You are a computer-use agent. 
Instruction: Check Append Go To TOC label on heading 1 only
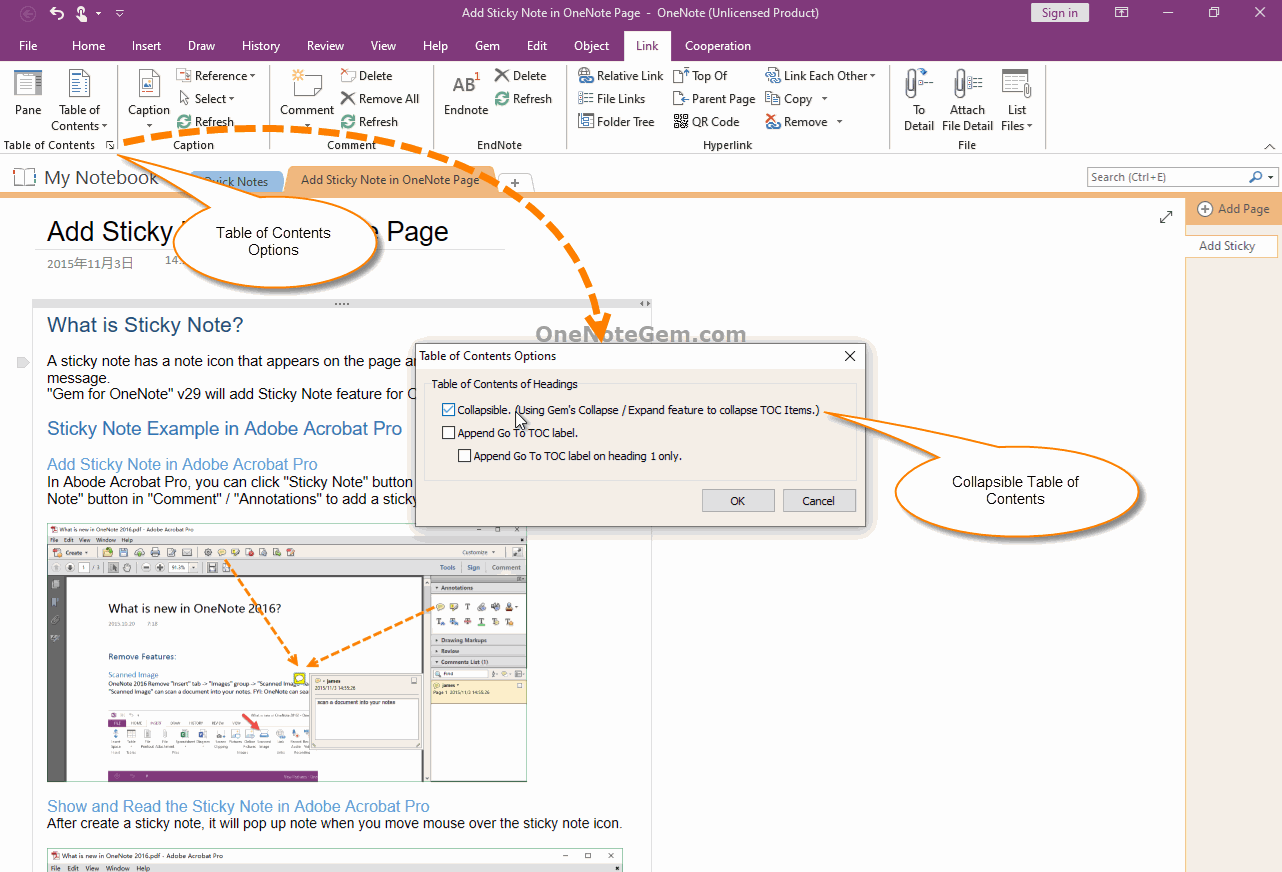coord(464,455)
